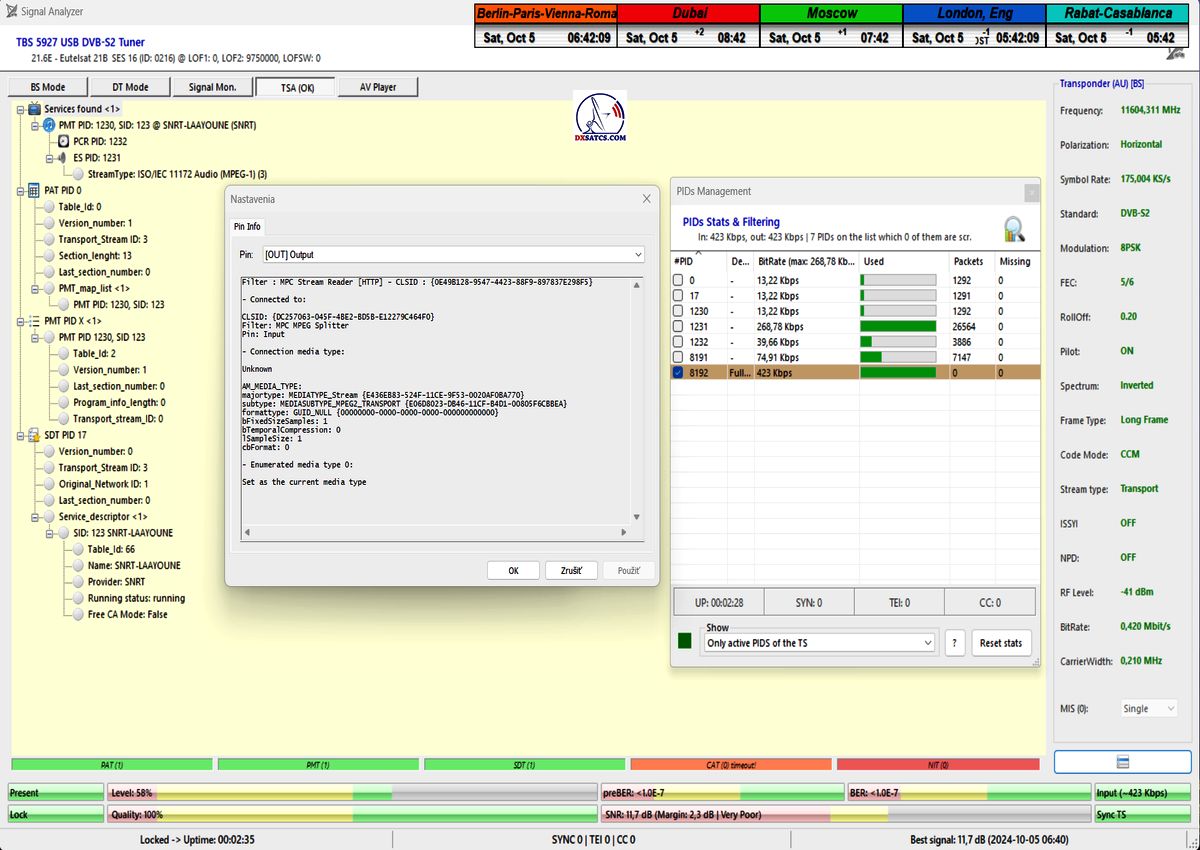Screen dimensions: 1200x850
Task: Click the music note icon for SNRT-LAAYOUNE service
Action: click(x=49, y=125)
